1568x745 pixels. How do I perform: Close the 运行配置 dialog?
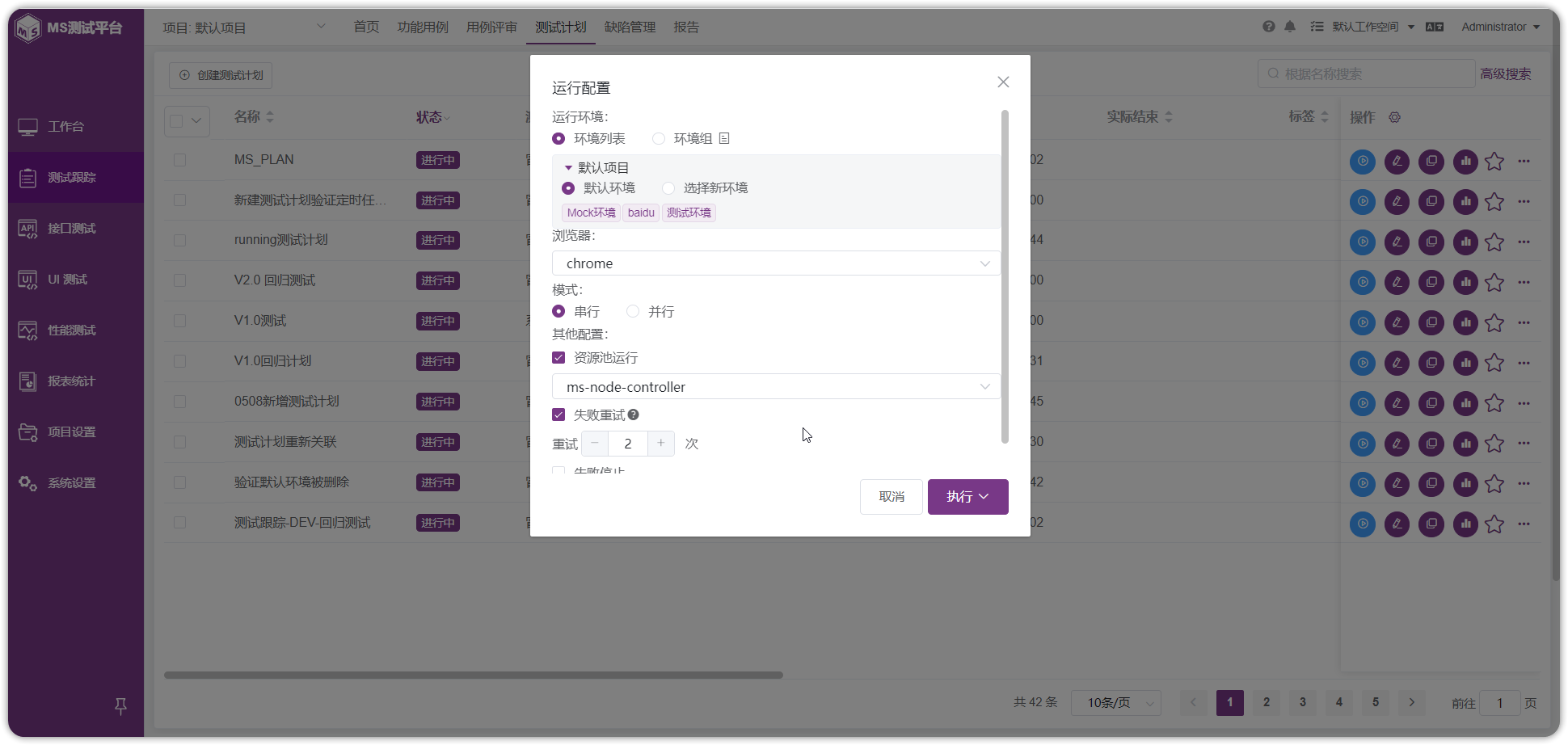(x=1003, y=82)
